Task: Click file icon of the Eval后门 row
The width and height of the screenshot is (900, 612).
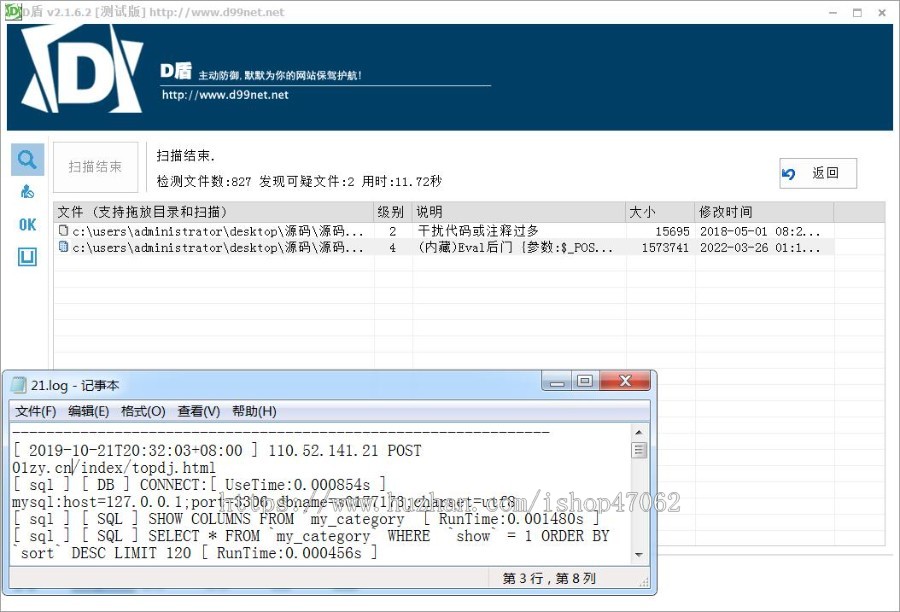Action: pyautogui.click(x=64, y=247)
